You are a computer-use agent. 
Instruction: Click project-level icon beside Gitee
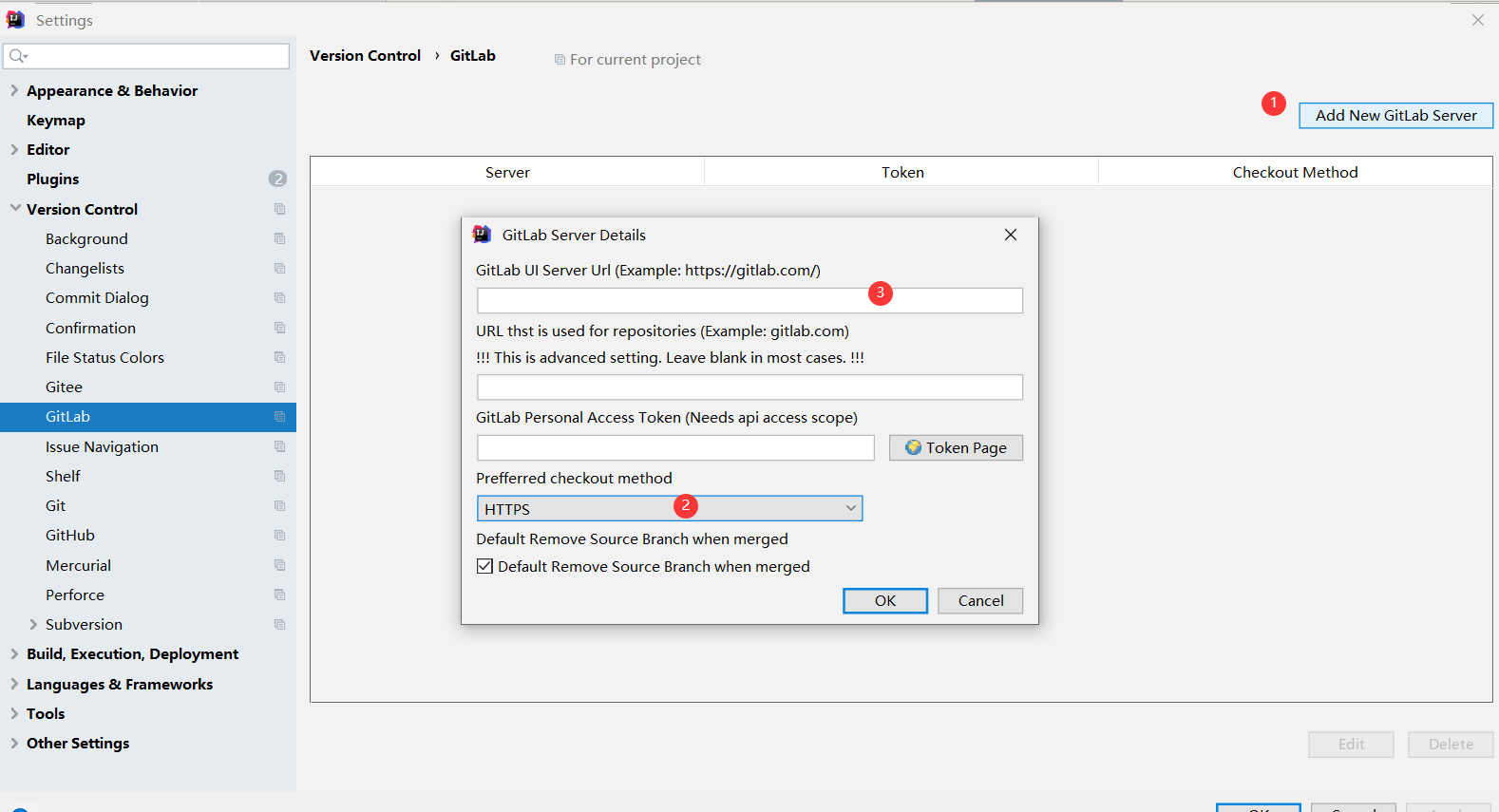279,387
